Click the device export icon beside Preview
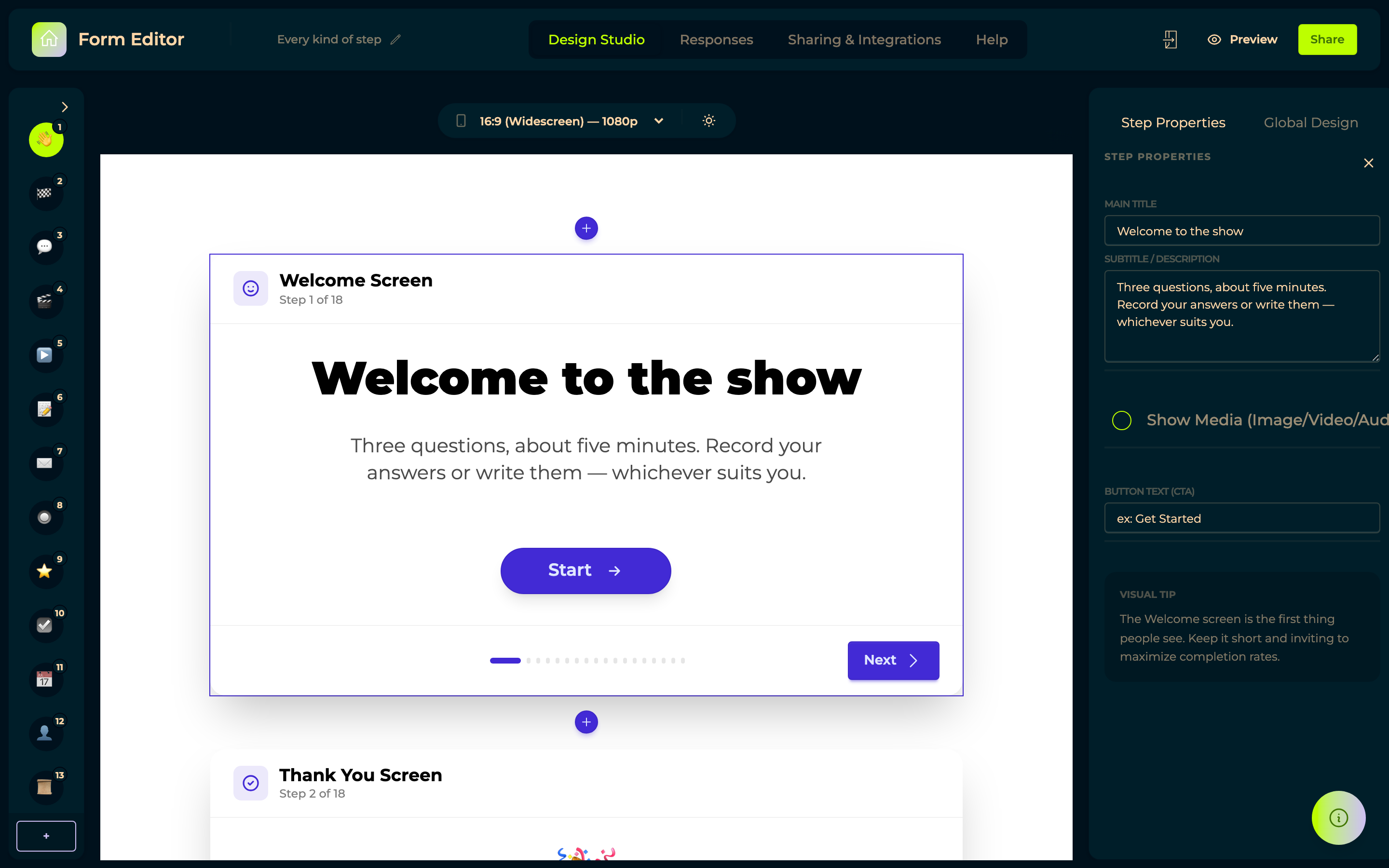Viewport: 1389px width, 868px height. tap(1170, 40)
